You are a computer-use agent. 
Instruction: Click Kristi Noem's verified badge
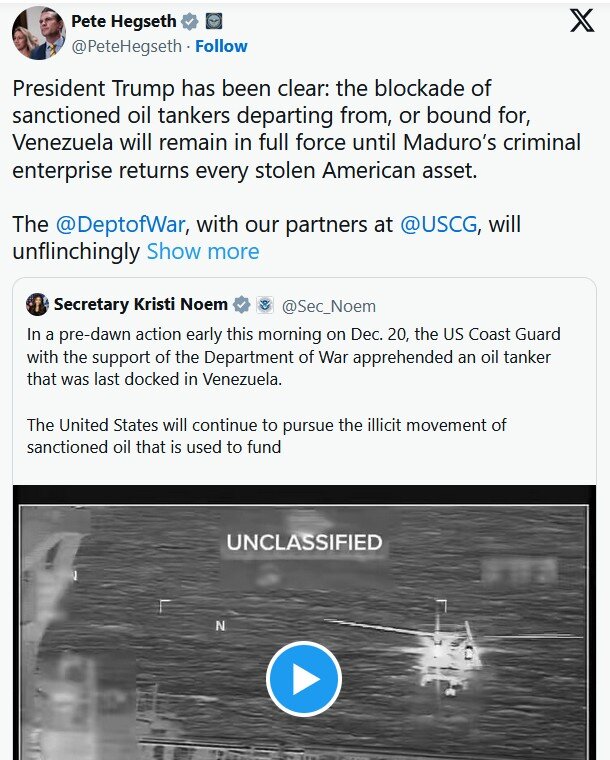coord(242,305)
